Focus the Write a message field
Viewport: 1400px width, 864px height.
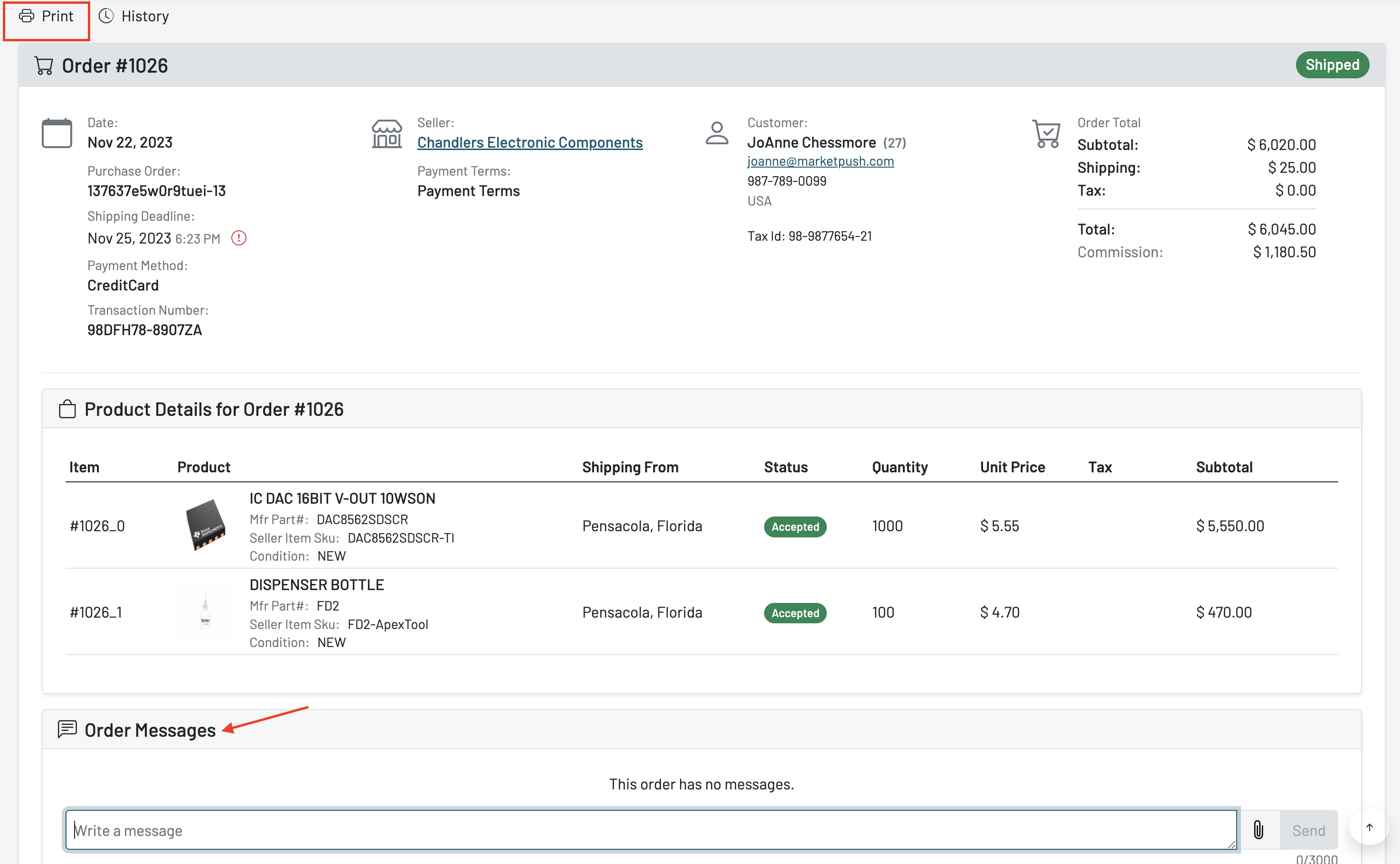coord(650,830)
